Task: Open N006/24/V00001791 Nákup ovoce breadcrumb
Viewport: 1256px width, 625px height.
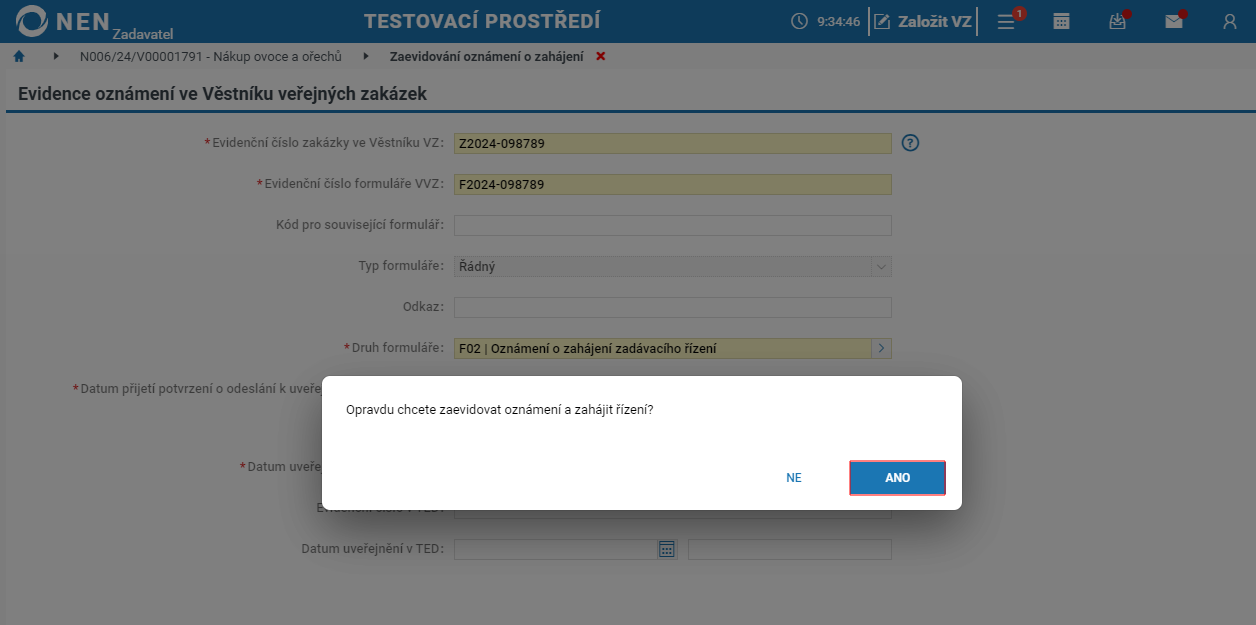Action: click(x=211, y=56)
